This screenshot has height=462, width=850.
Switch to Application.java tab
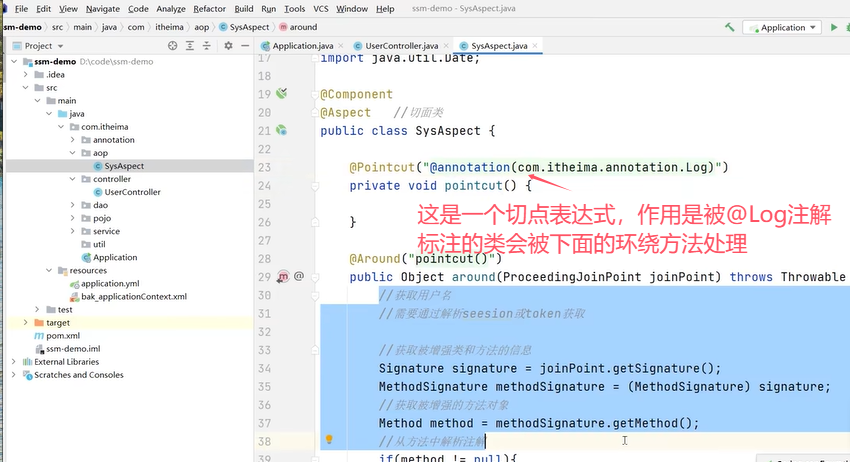[298, 46]
